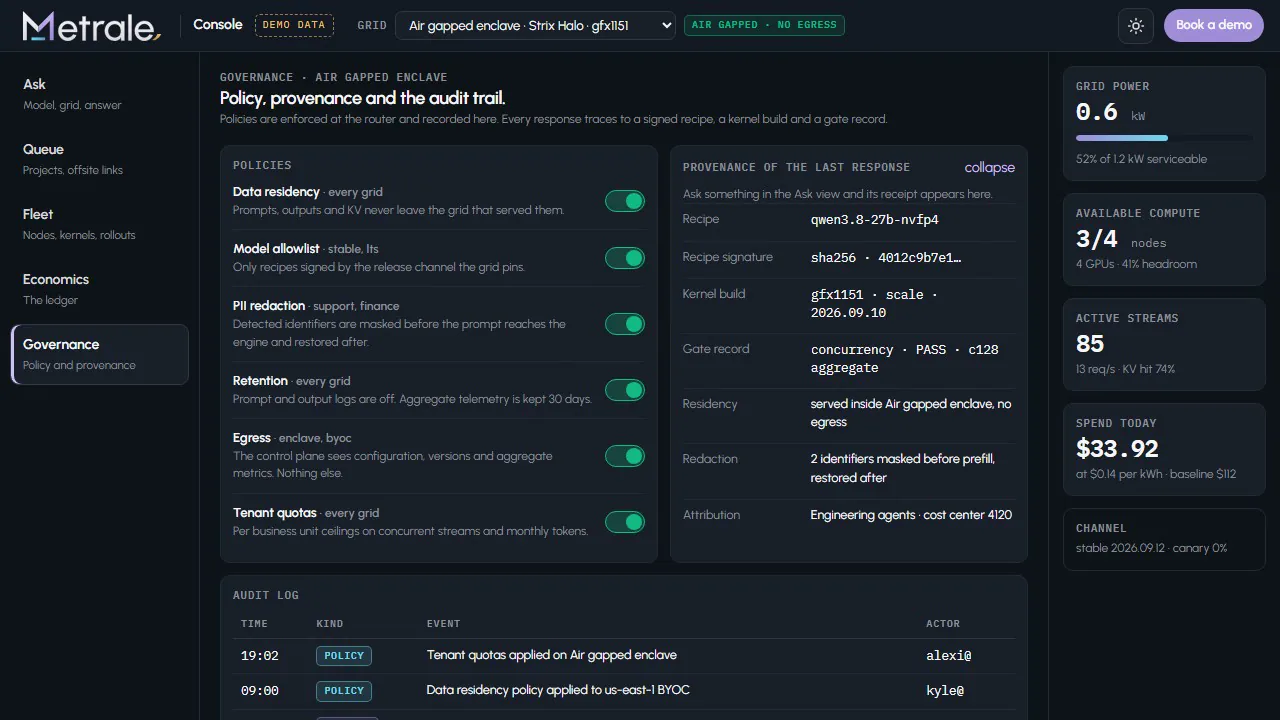The height and width of the screenshot is (720, 1280).
Task: Click the Channel stable 2026.09.12 card
Action: point(1164,539)
